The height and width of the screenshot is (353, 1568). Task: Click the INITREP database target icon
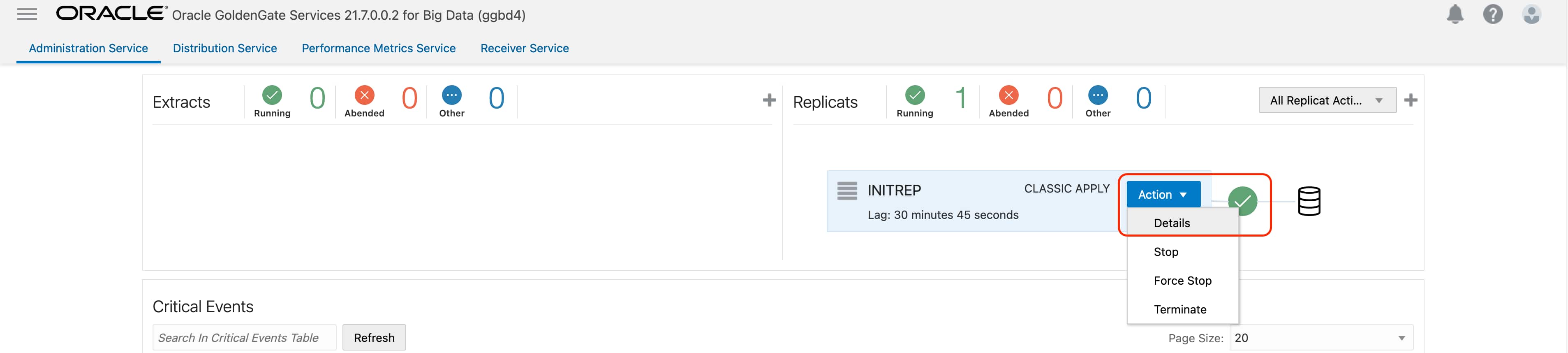point(1309,201)
